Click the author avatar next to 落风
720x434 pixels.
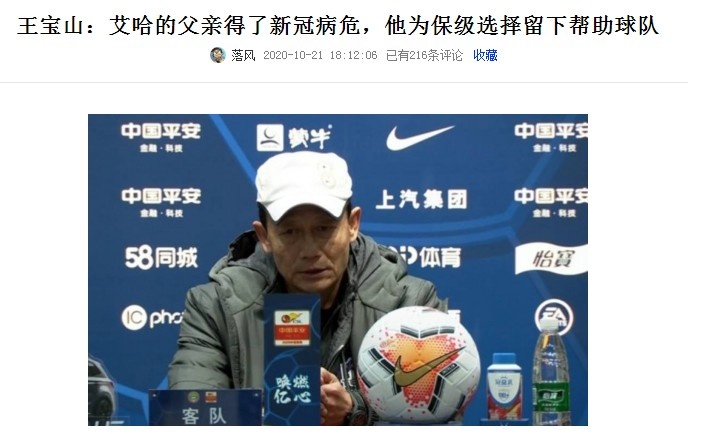coord(218,55)
